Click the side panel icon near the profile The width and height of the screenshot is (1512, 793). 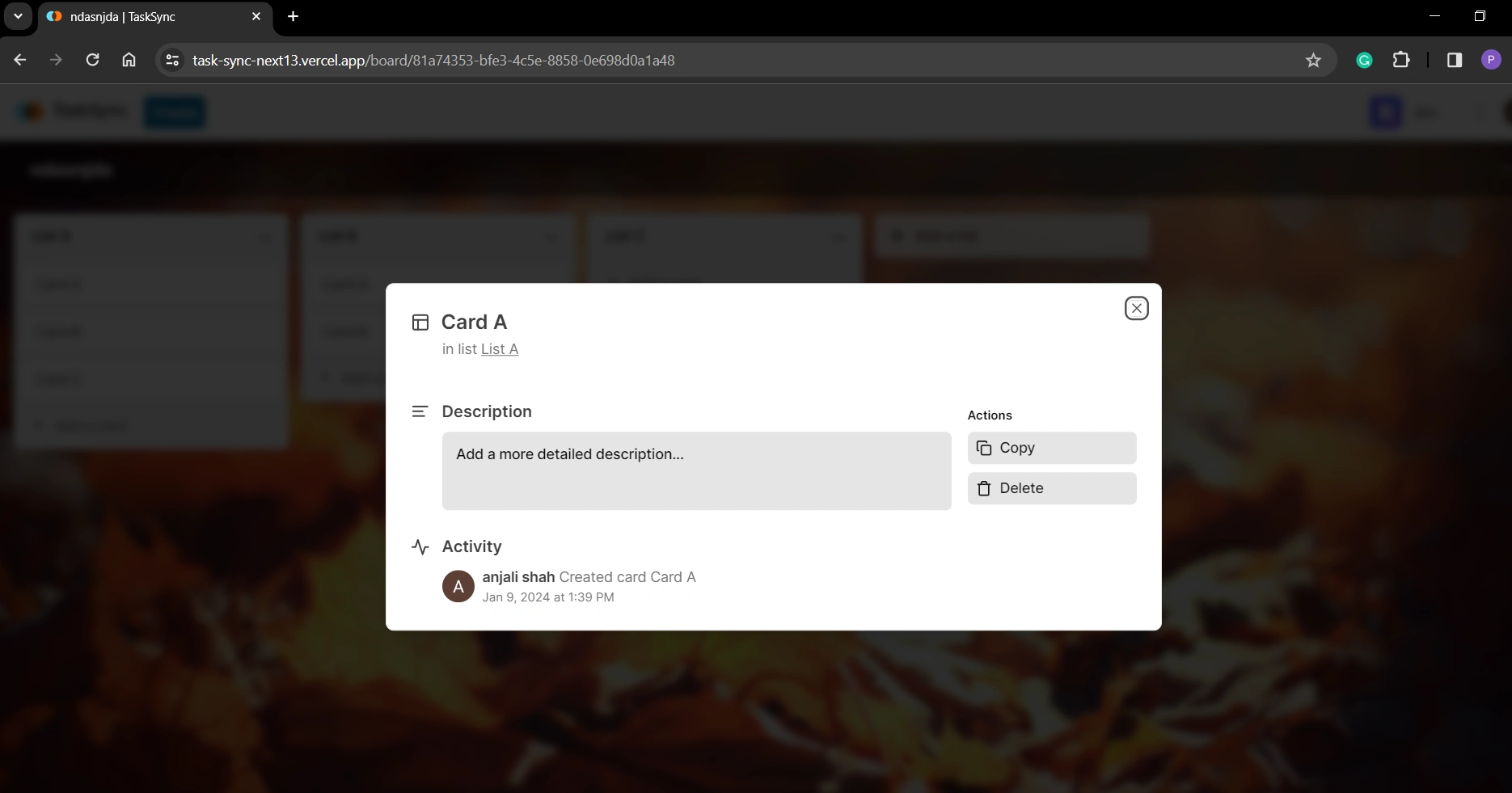pyautogui.click(x=1454, y=60)
